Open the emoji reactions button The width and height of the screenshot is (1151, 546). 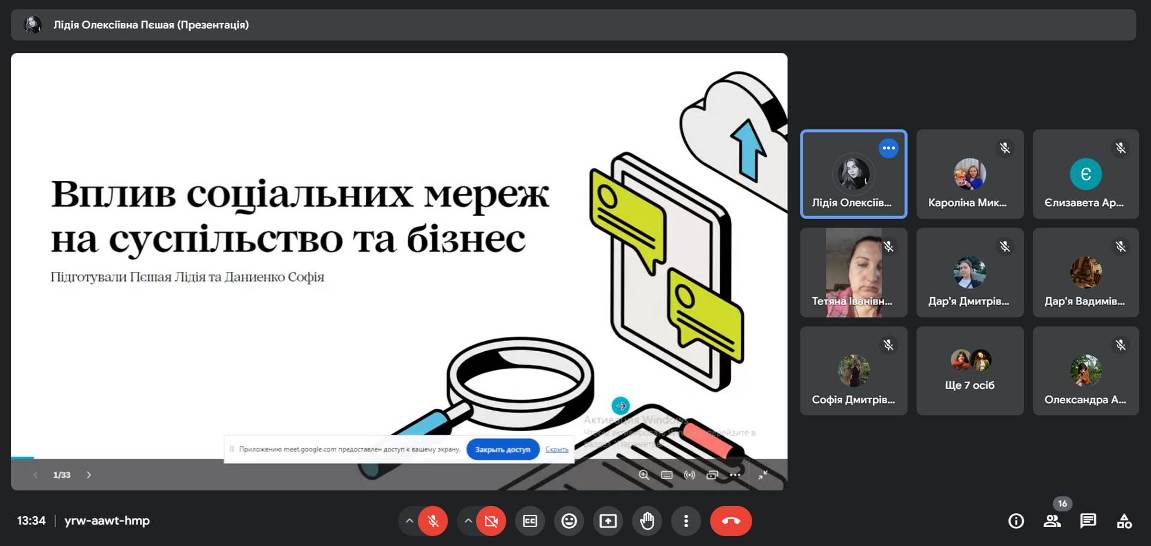(569, 521)
